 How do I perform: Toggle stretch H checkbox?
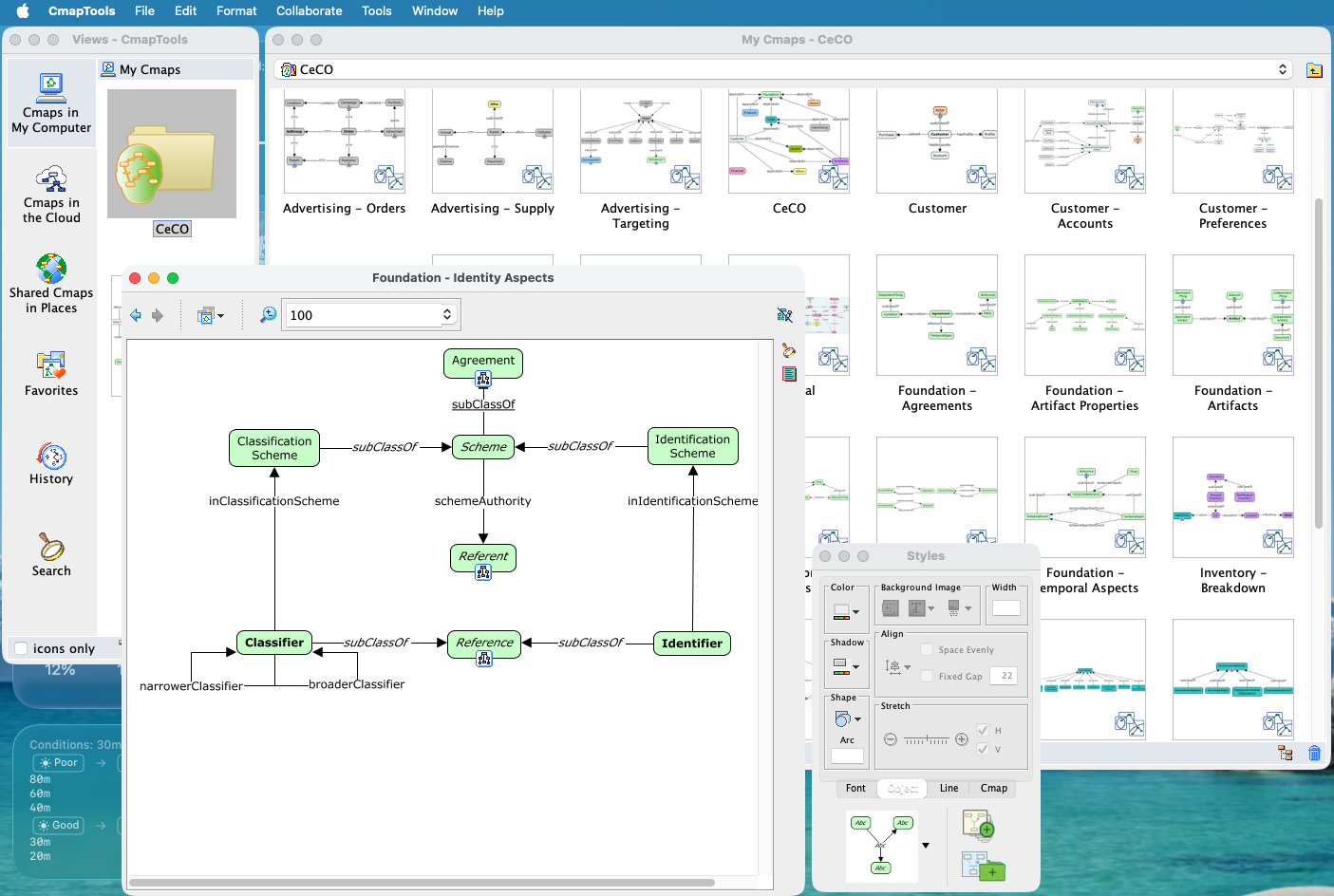coord(983,730)
